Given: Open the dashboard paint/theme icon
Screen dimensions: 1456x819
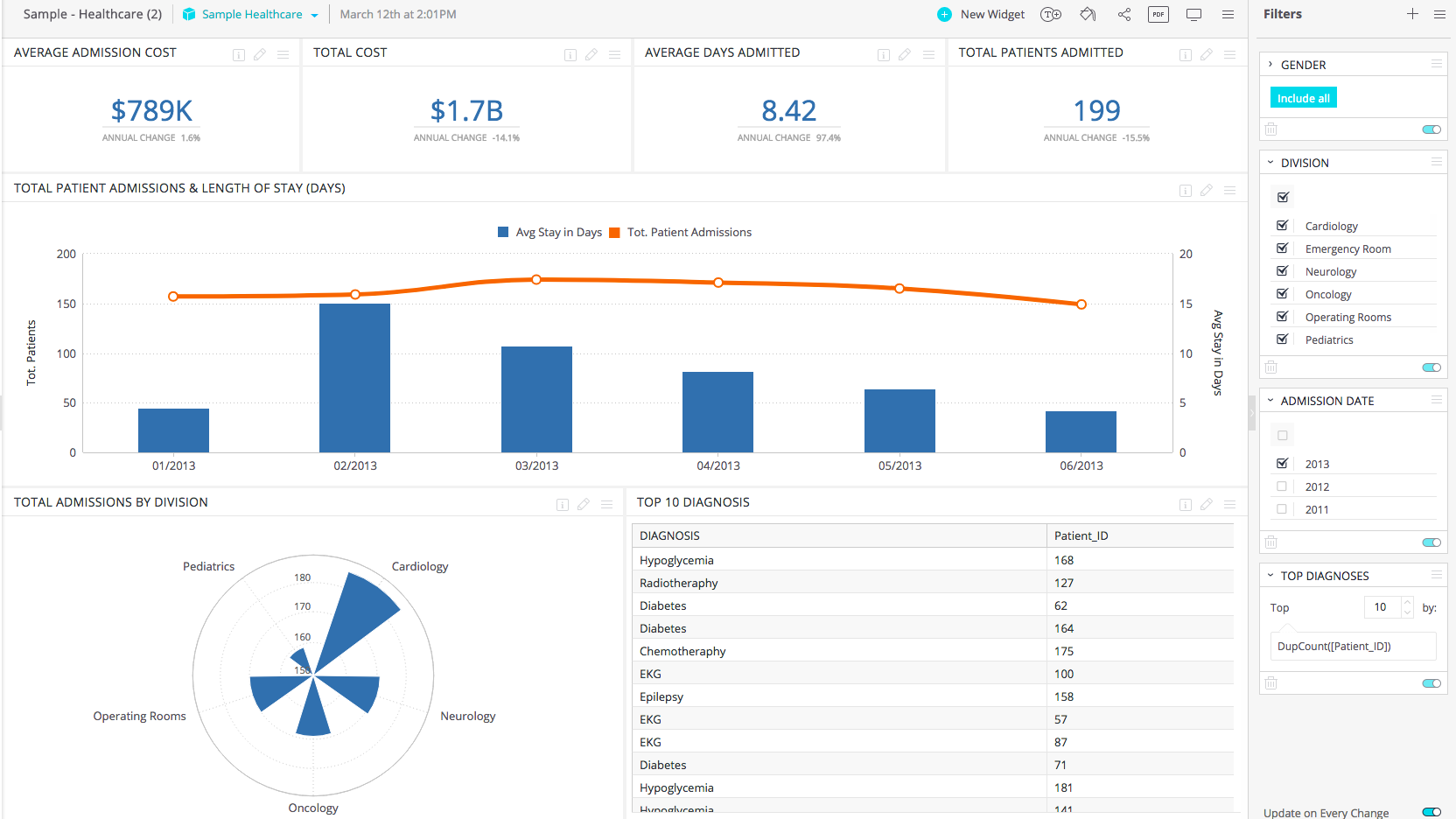Looking at the screenshot, I should coord(1088,14).
